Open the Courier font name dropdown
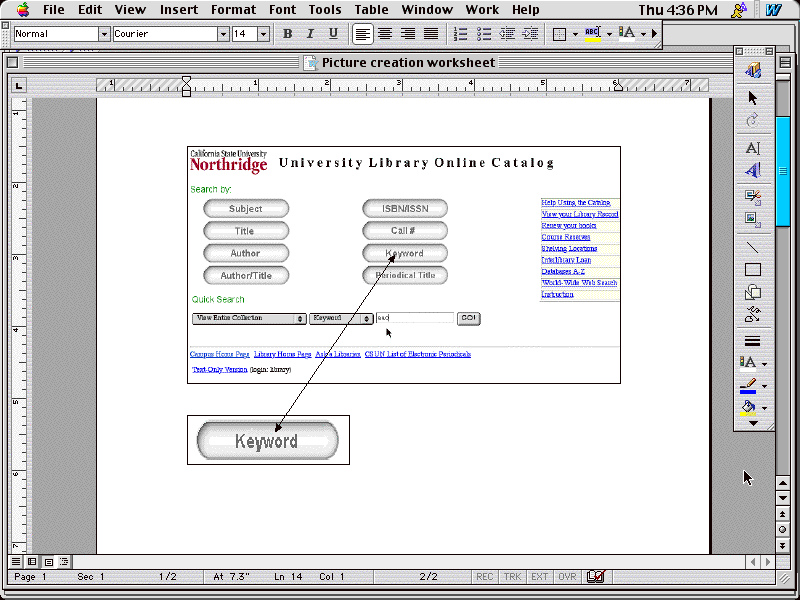Image resolution: width=800 pixels, height=600 pixels. [223, 34]
